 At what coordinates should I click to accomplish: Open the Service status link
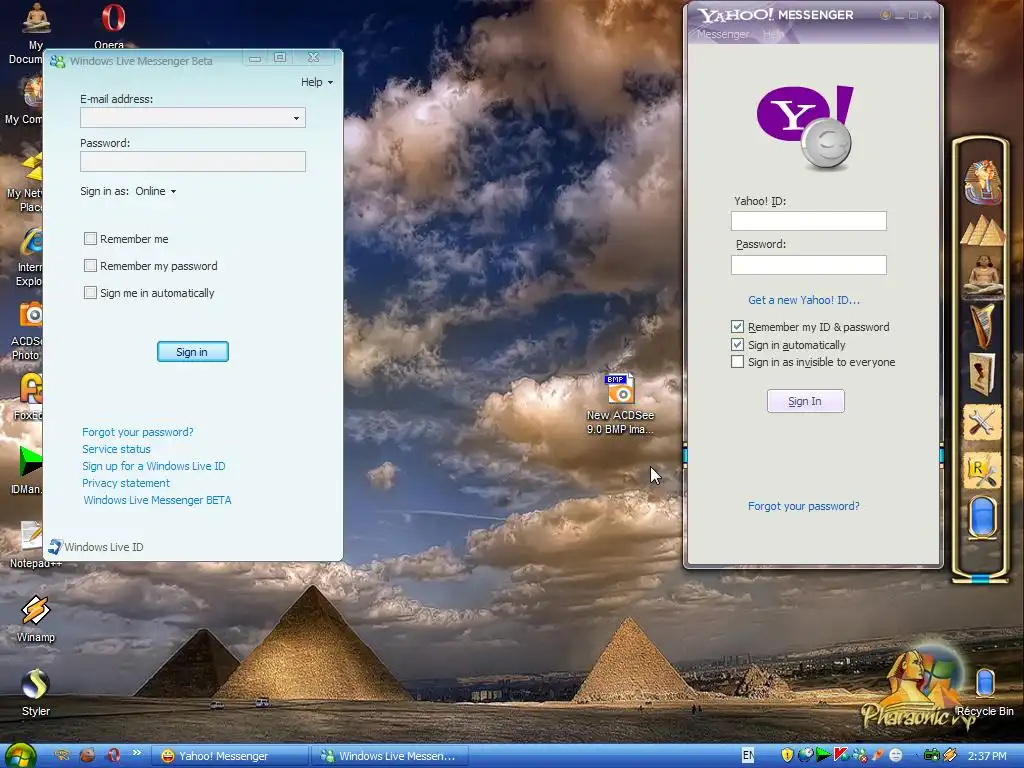tap(116, 449)
